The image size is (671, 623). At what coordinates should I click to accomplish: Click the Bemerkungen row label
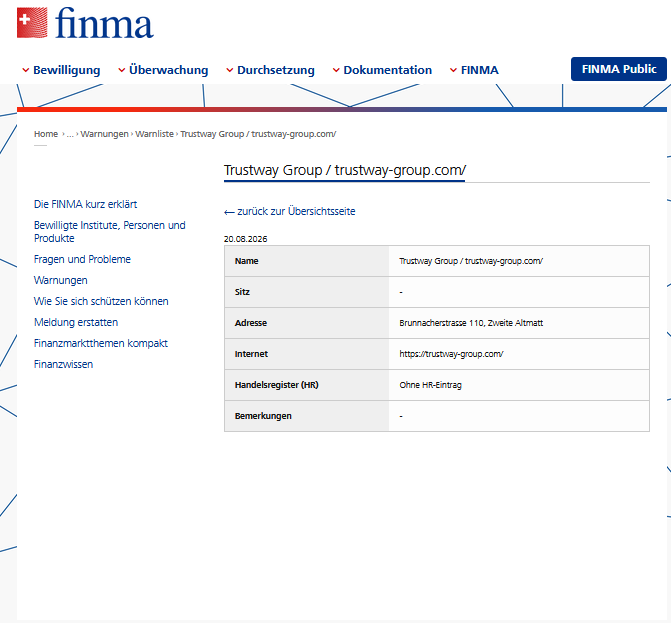tap(263, 416)
